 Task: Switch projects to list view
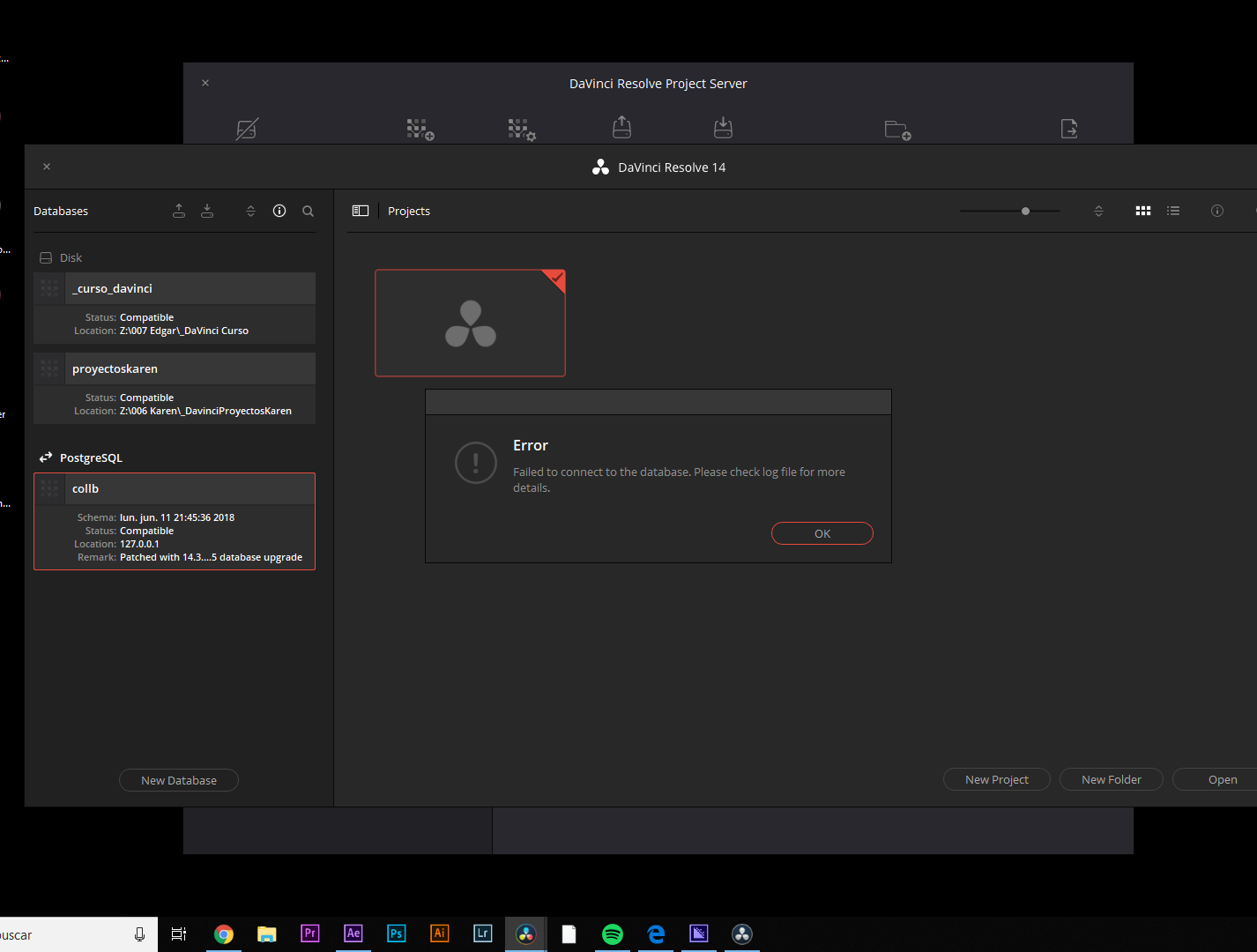pos(1173,211)
